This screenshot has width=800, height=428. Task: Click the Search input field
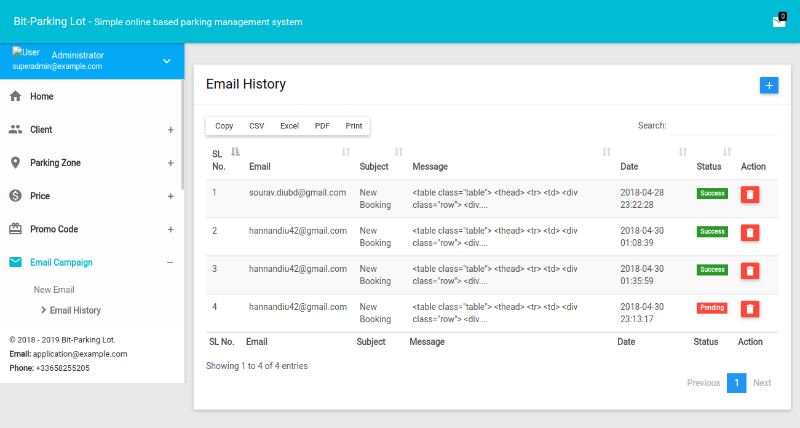tap(723, 126)
